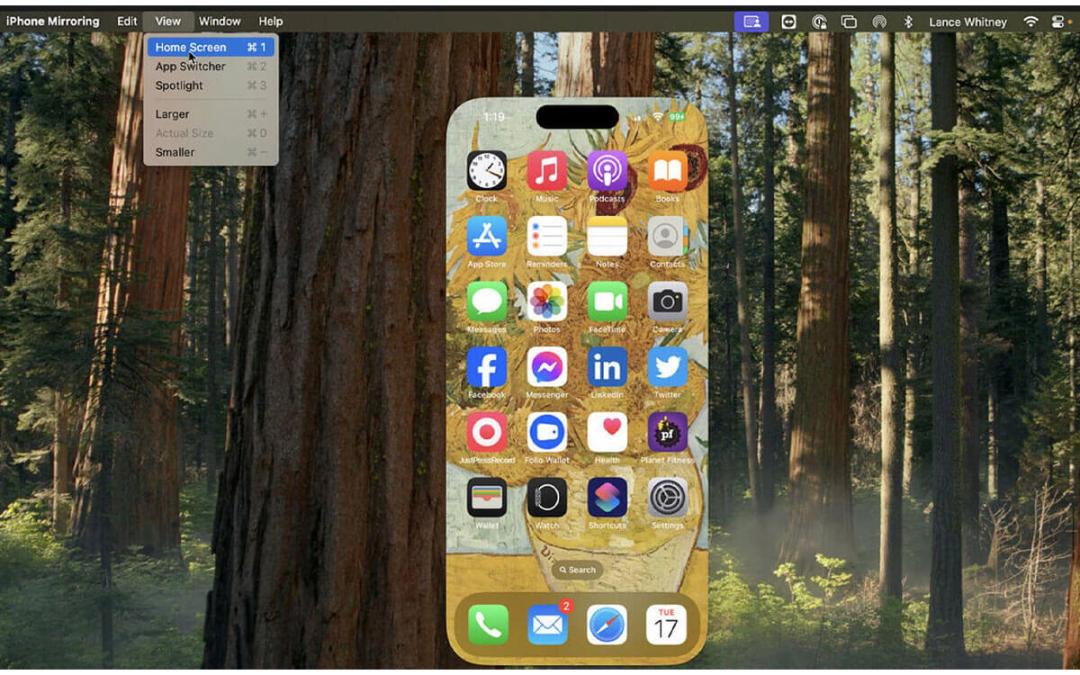Open Mail from the iPhone dock
Viewport: 1080px width, 675px height.
coord(548,625)
